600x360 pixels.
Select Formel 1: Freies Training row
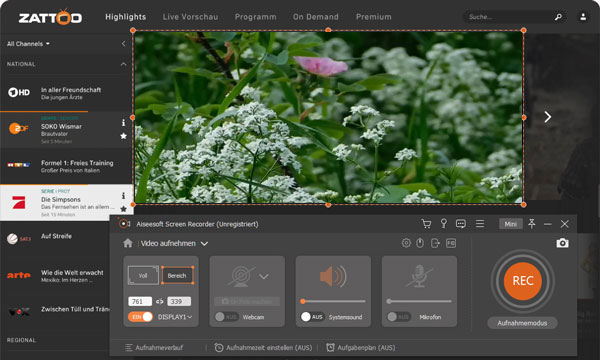(66, 166)
